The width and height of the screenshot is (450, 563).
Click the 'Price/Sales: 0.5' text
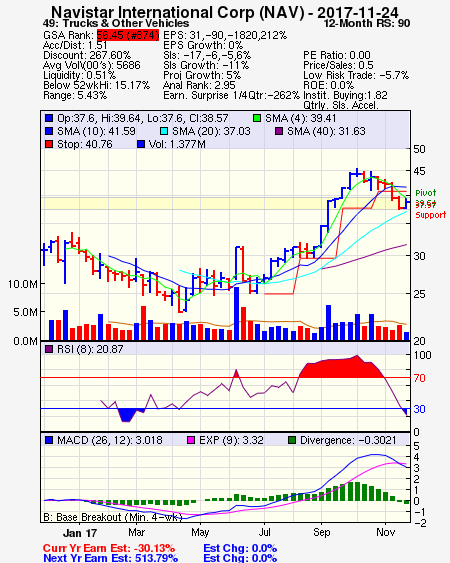(x=338, y=65)
